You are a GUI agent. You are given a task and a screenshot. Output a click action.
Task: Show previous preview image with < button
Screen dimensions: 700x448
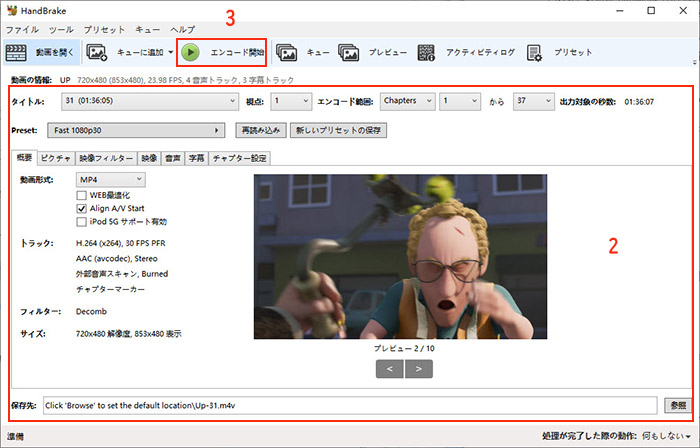390,369
